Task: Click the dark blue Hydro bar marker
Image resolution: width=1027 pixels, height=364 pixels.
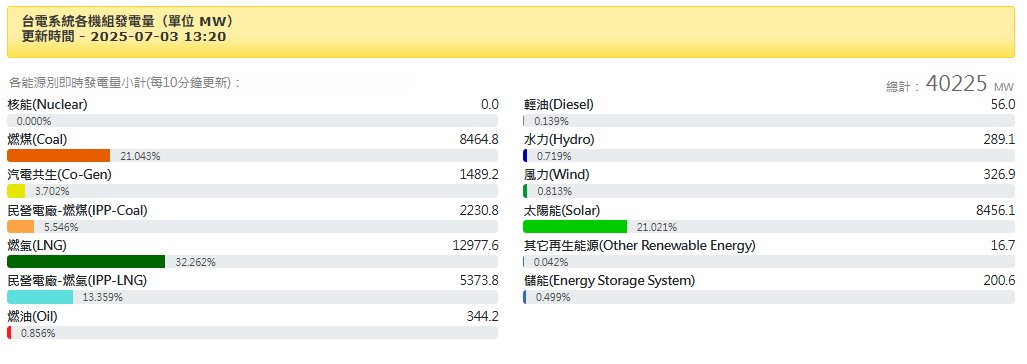Action: coord(525,156)
